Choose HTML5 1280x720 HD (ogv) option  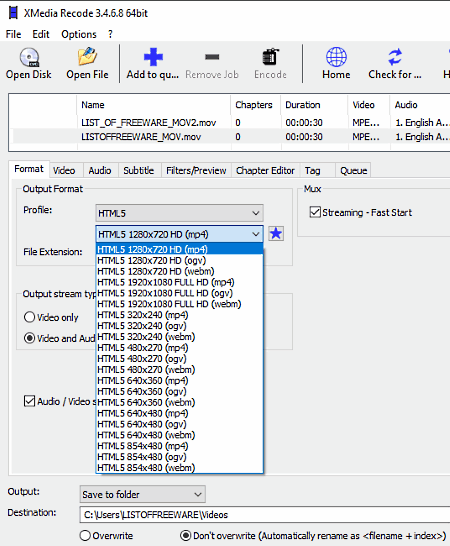click(179, 260)
